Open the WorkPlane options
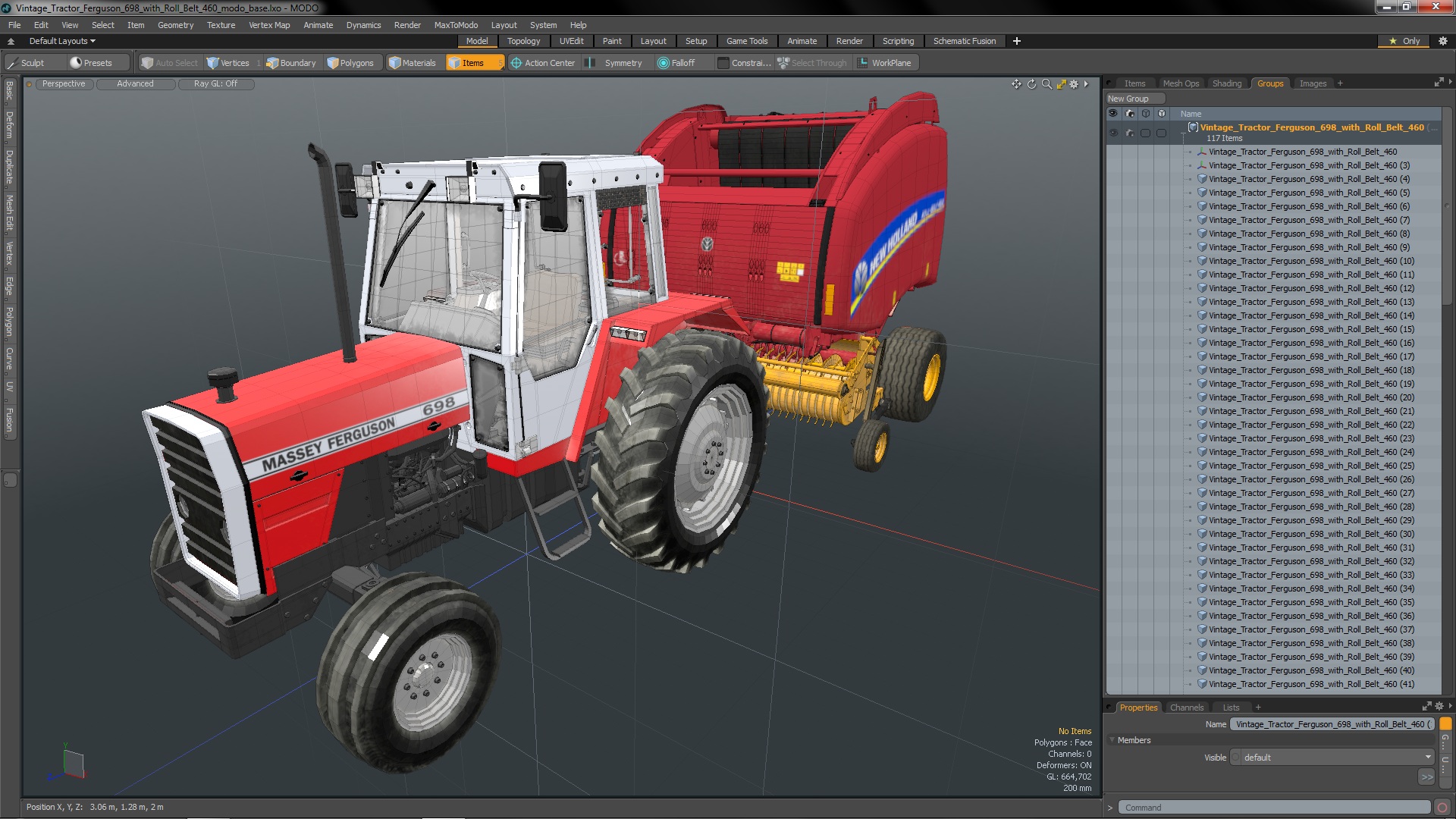This screenshot has height=819, width=1456. pos(884,63)
